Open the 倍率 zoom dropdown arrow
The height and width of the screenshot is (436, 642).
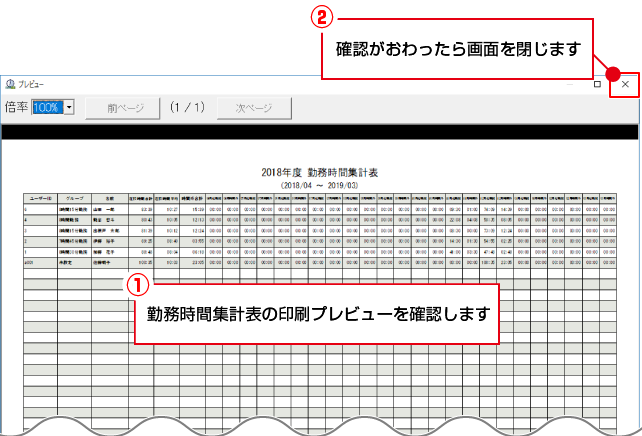pyautogui.click(x=70, y=106)
